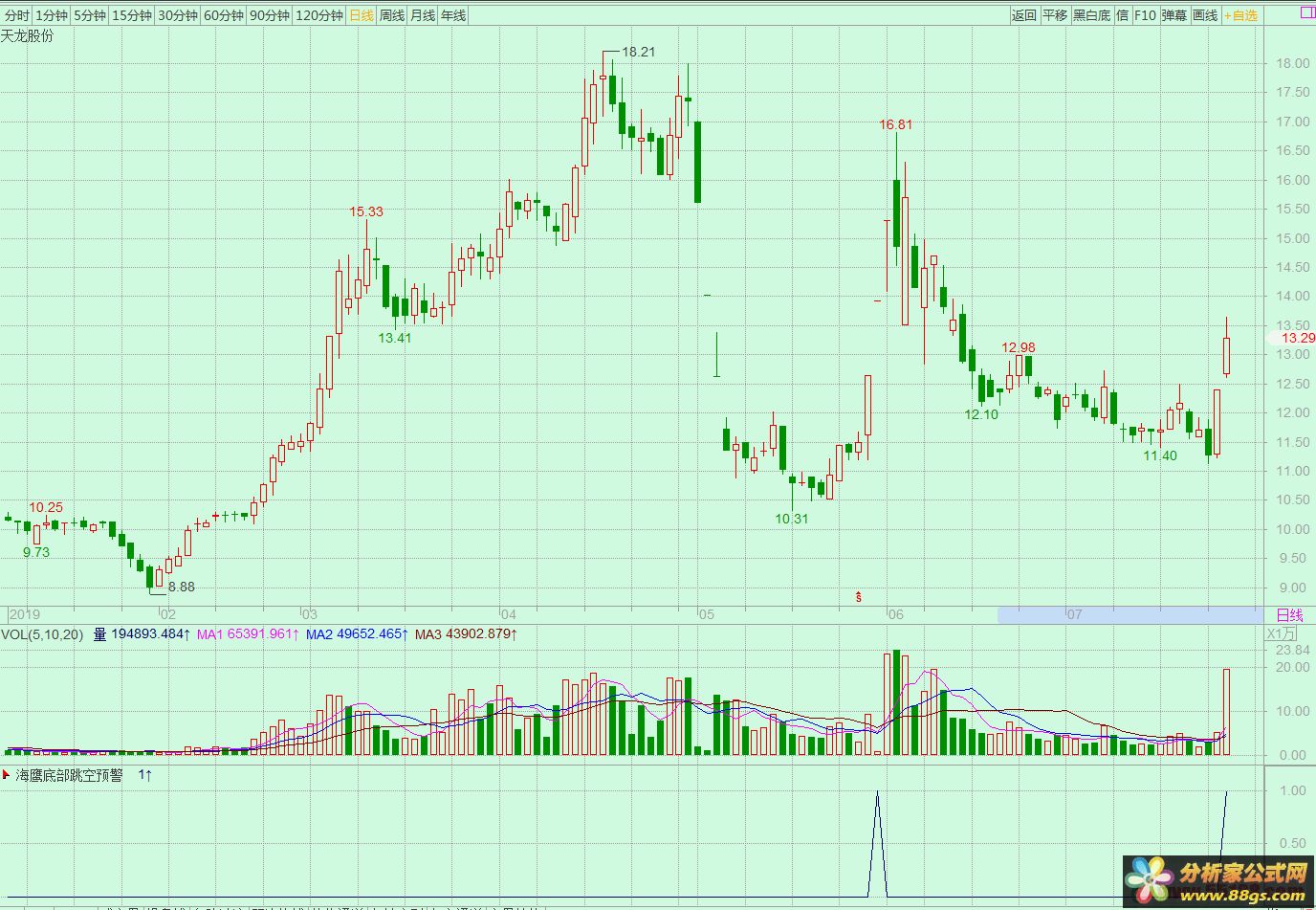Open the 画线 drawing tools

coord(1205,15)
